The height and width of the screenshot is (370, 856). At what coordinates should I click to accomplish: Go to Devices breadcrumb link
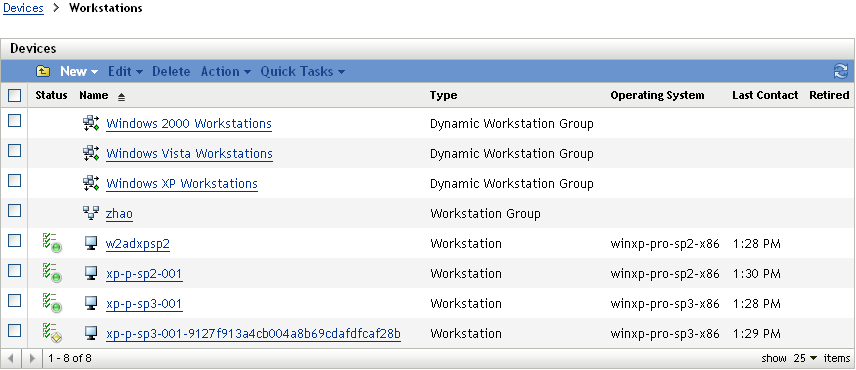click(23, 8)
